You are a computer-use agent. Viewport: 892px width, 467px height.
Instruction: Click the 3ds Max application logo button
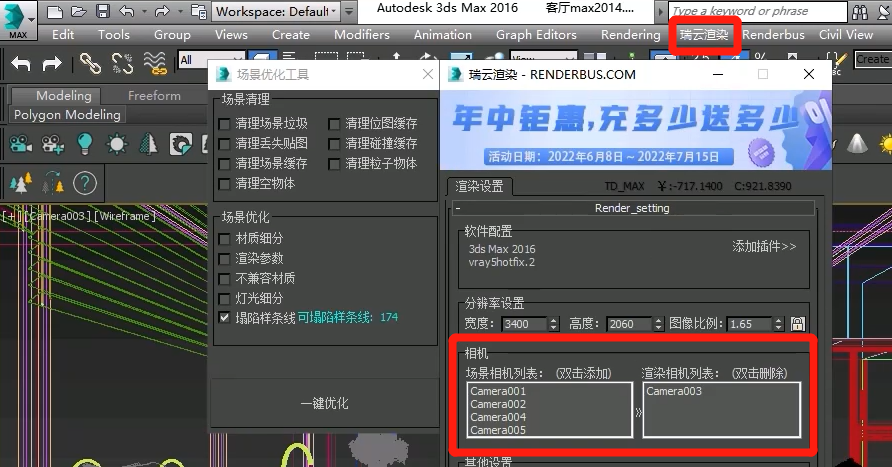[x=18, y=17]
